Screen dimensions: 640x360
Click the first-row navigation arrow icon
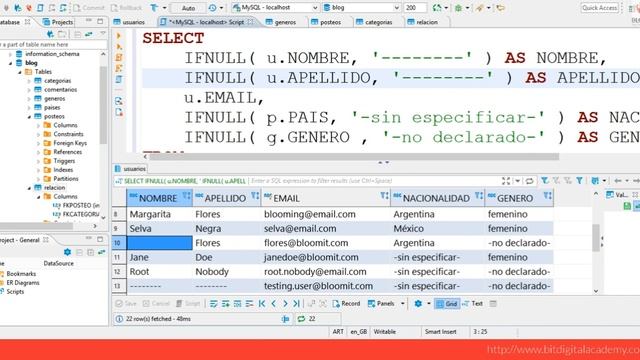262,304
